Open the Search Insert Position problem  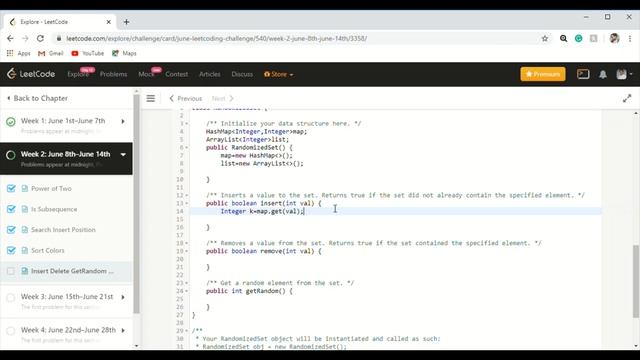[63, 230]
